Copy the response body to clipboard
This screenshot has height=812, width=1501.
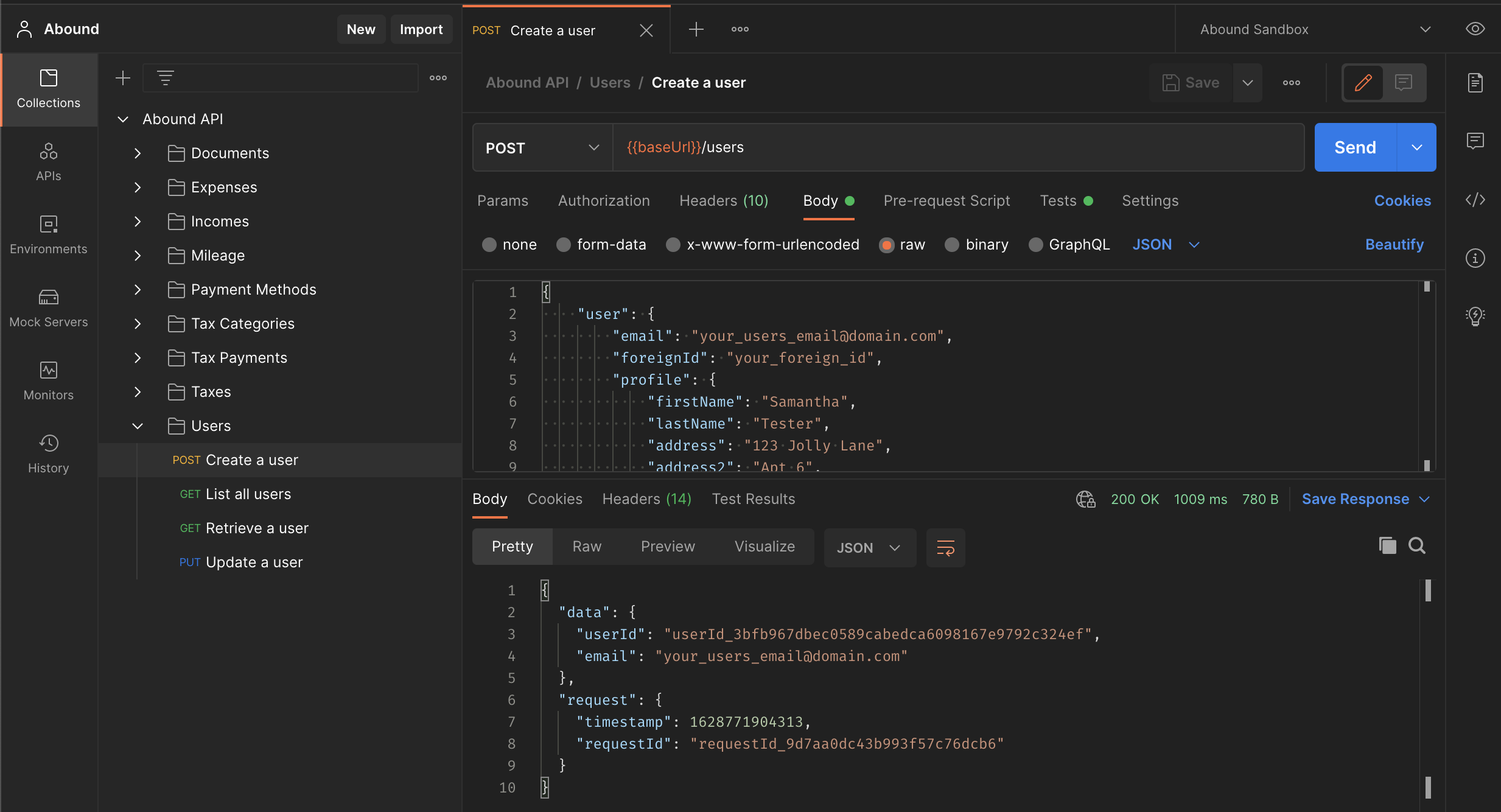tap(1388, 545)
